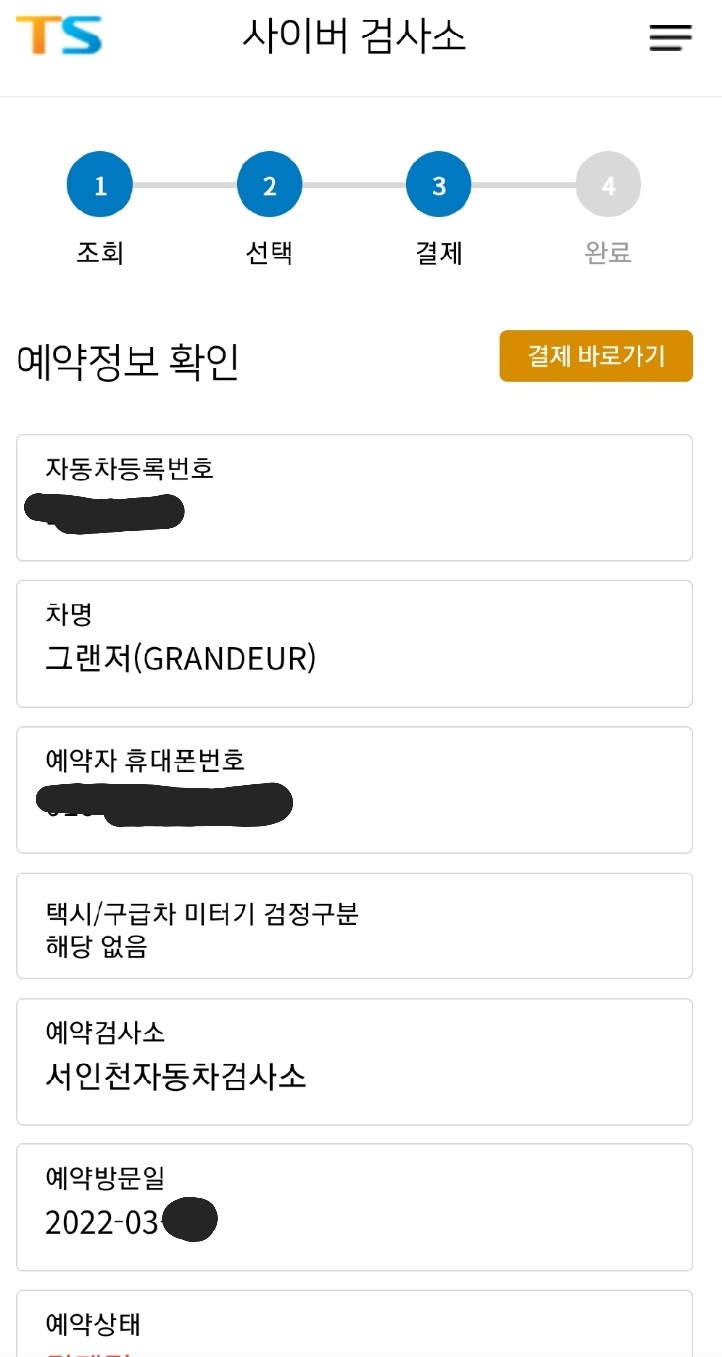Open the hamburger menu
This screenshot has width=722, height=1357.
670,38
